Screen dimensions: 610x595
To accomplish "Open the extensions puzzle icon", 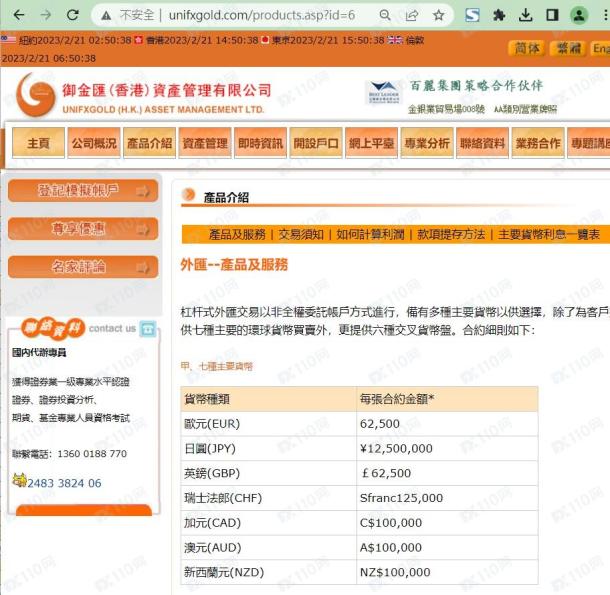I will [499, 15].
